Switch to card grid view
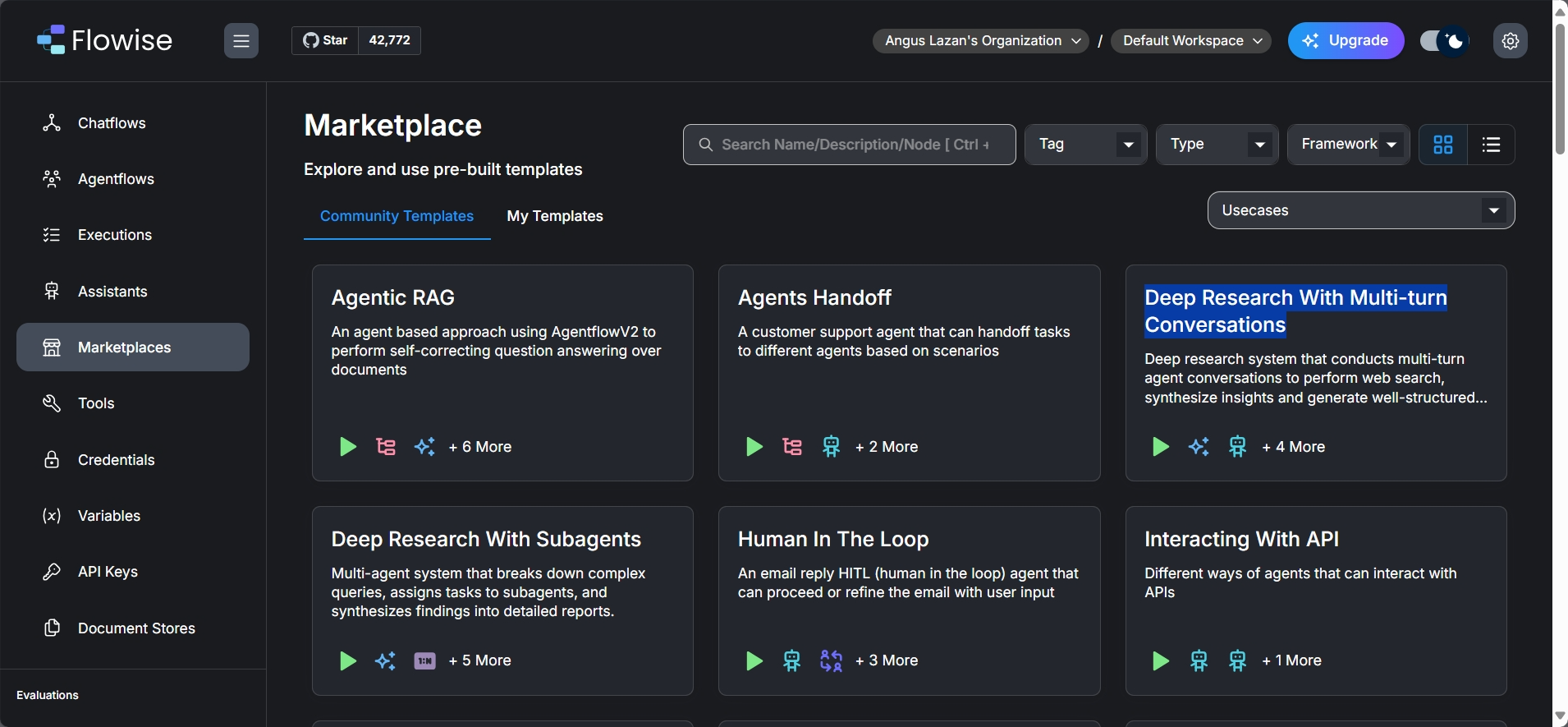The width and height of the screenshot is (1568, 727). coord(1443,145)
